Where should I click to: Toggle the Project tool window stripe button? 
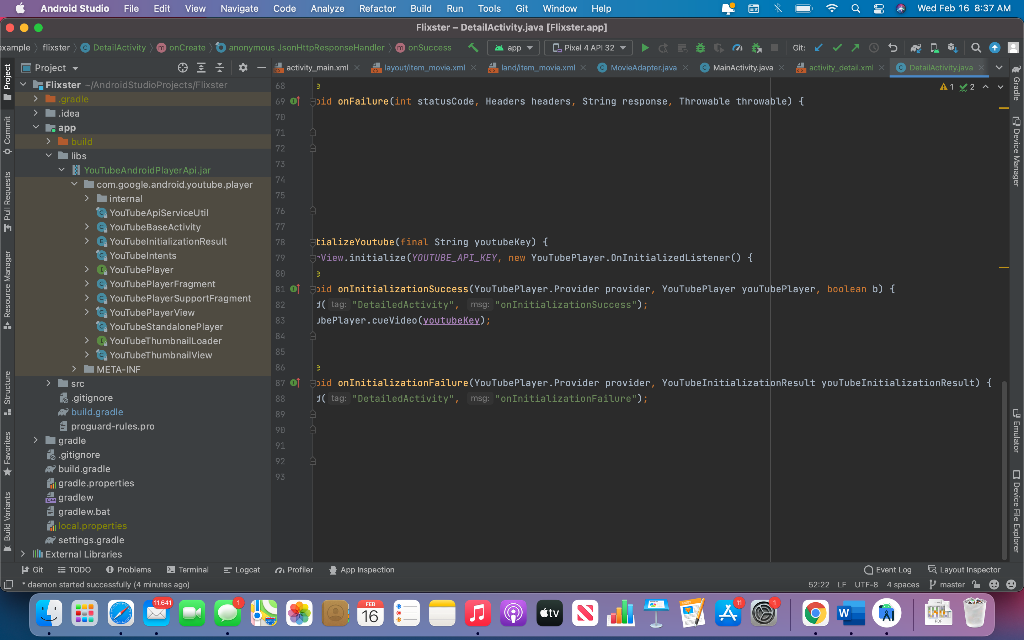point(7,82)
